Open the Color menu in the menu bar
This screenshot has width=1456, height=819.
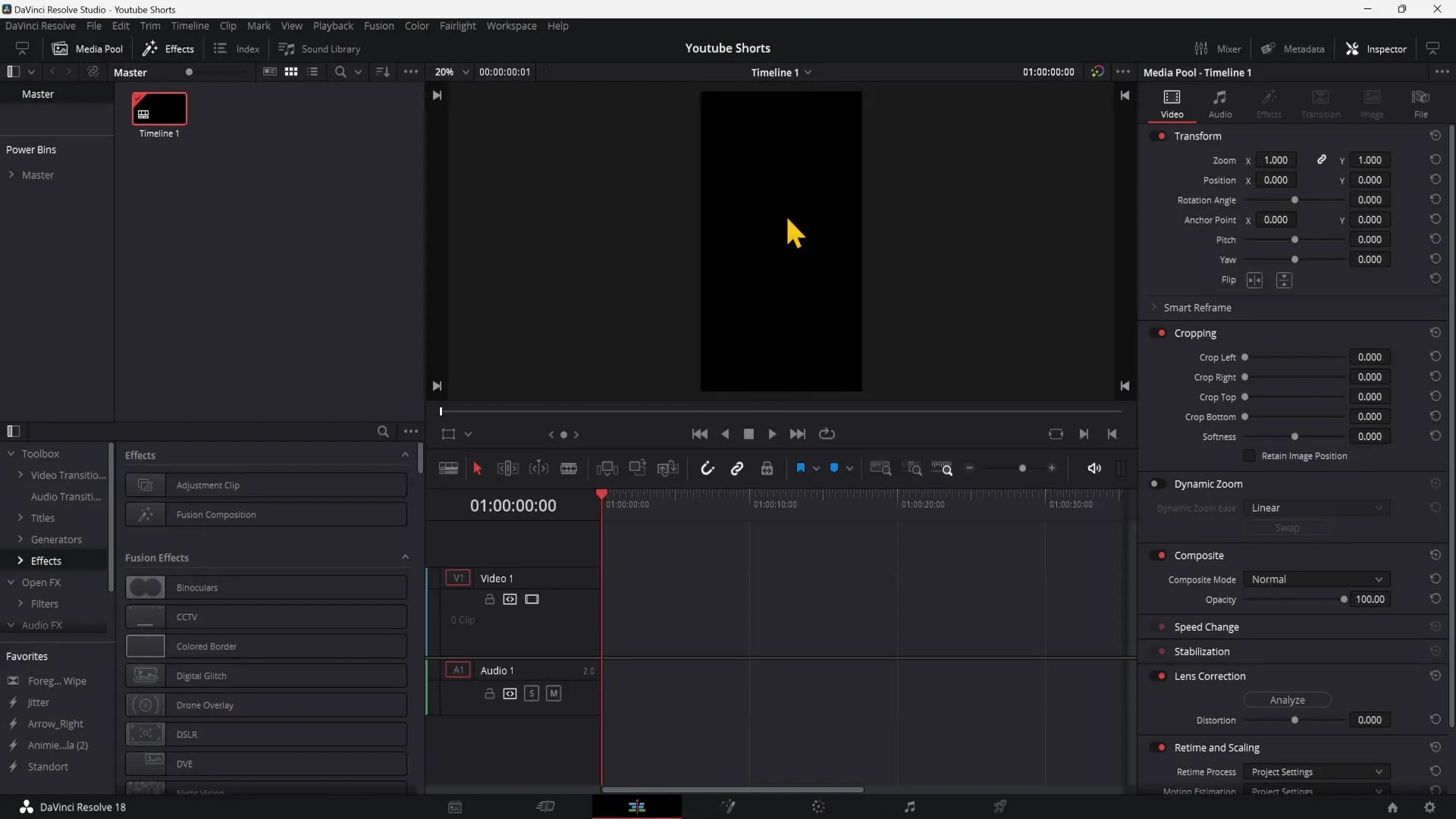tap(417, 25)
